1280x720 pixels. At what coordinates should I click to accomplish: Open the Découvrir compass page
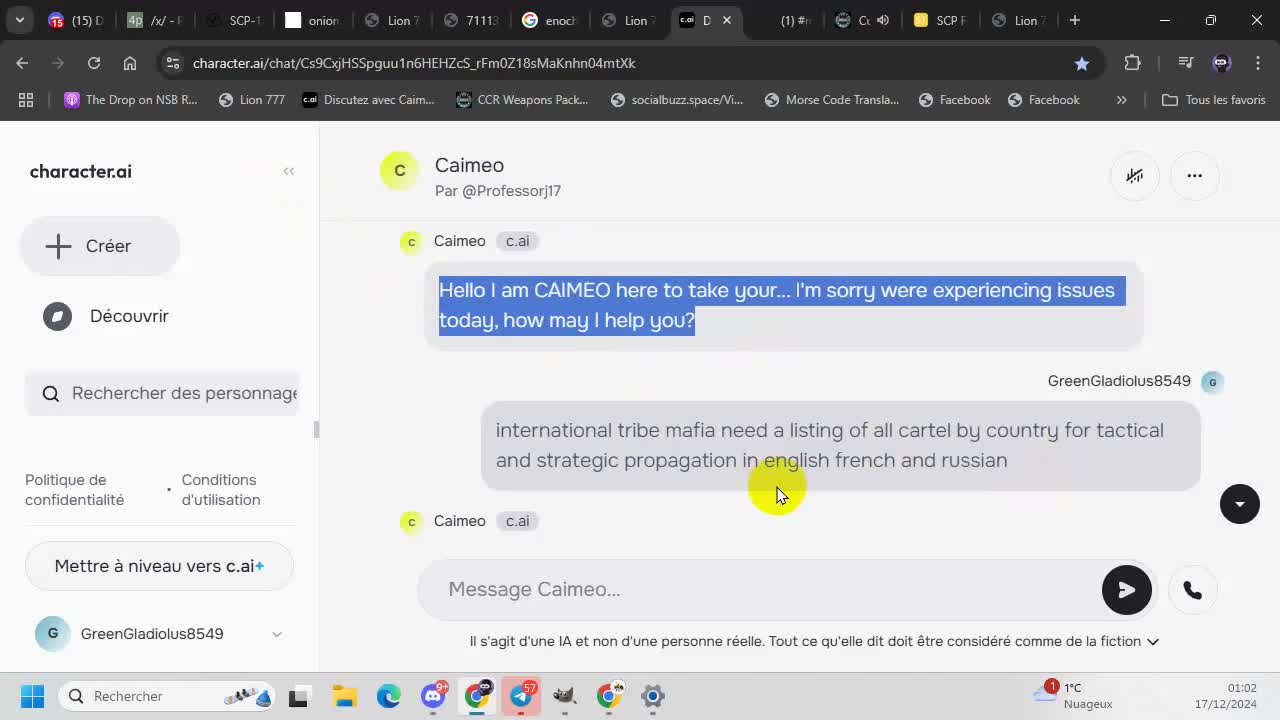click(107, 316)
